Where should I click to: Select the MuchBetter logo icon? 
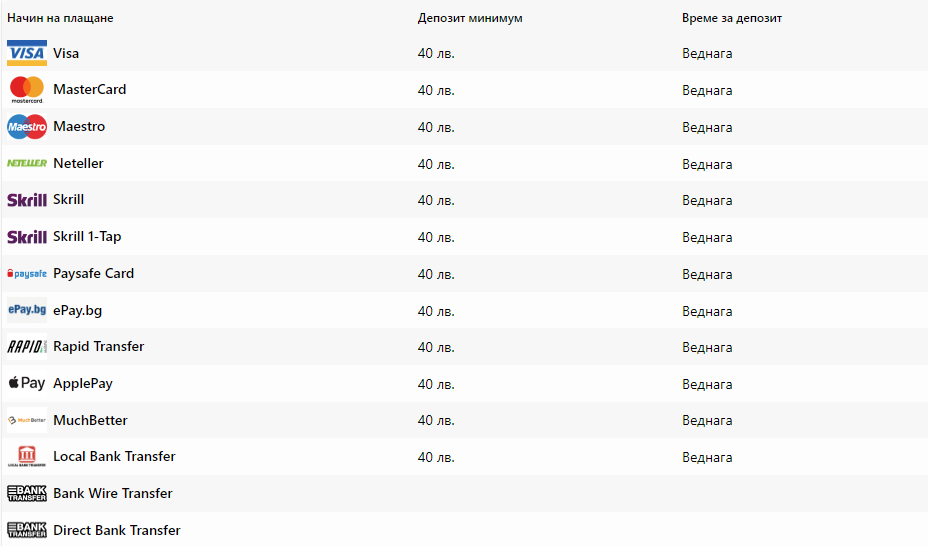(27, 420)
